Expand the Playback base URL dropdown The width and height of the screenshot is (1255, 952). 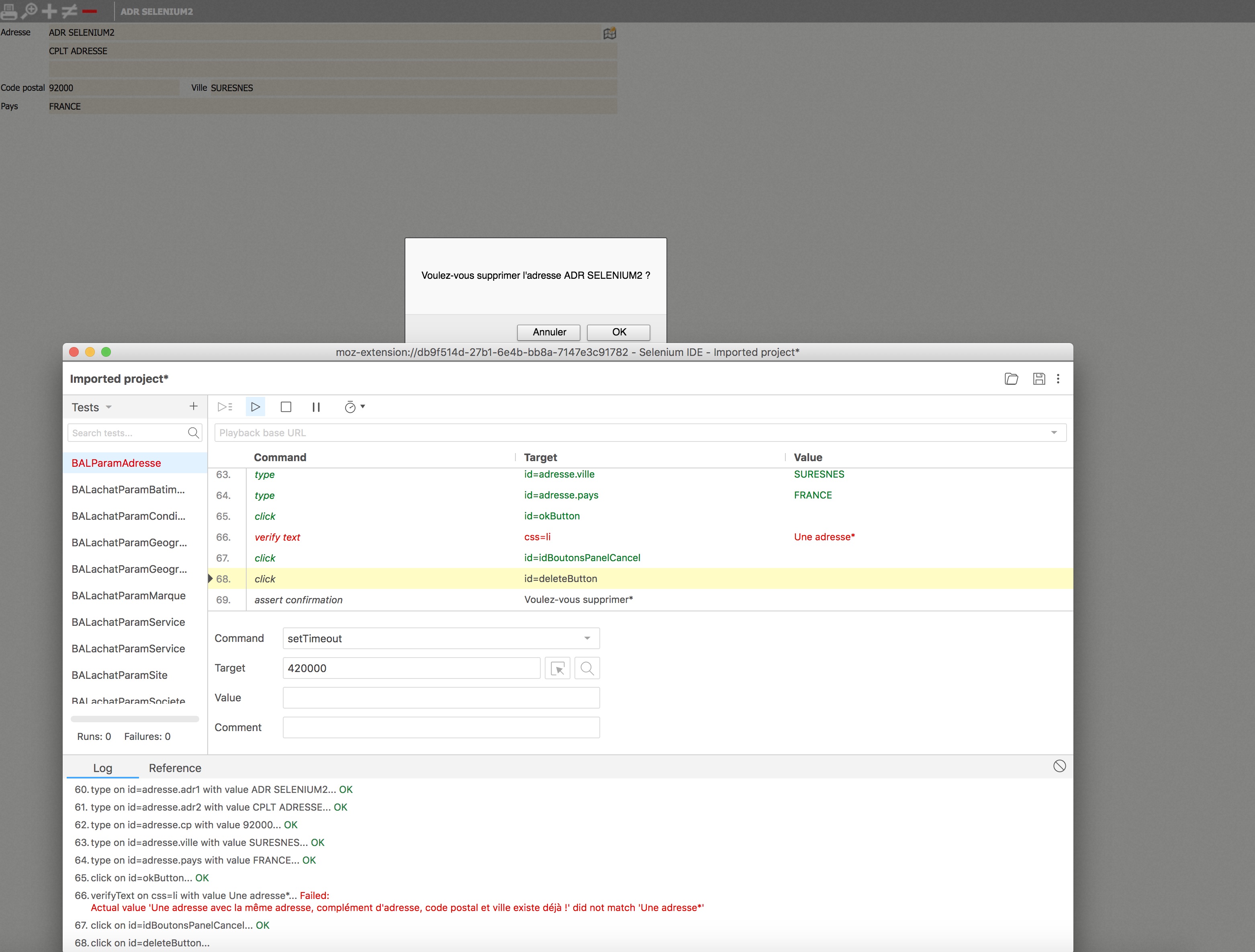pos(1054,432)
